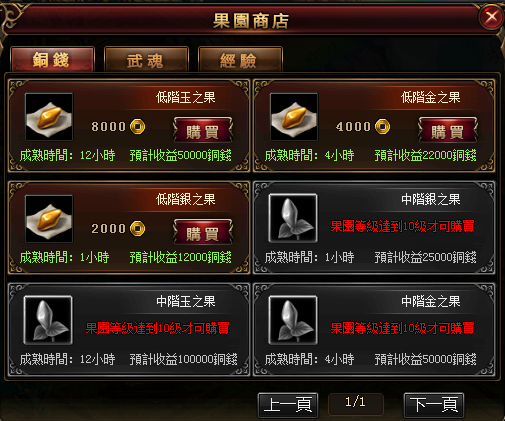Go to previous page with 上一頁
Viewport: 505px width, 421px height.
tap(288, 405)
